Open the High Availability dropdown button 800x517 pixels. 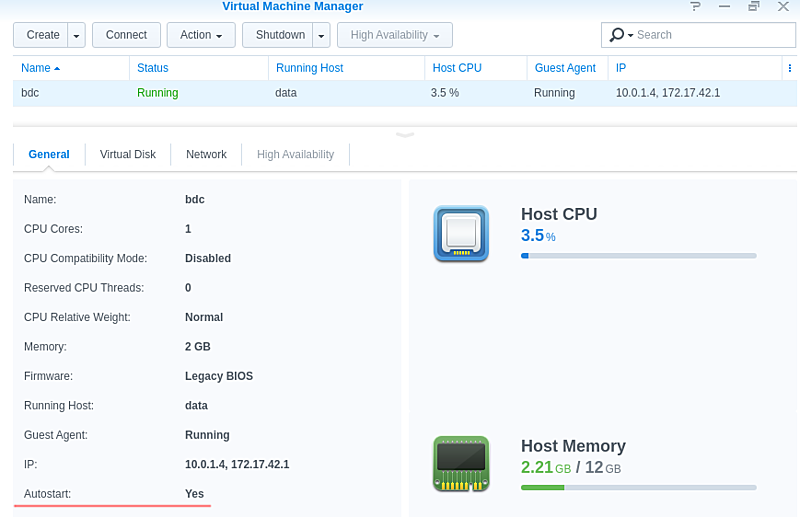click(x=395, y=35)
